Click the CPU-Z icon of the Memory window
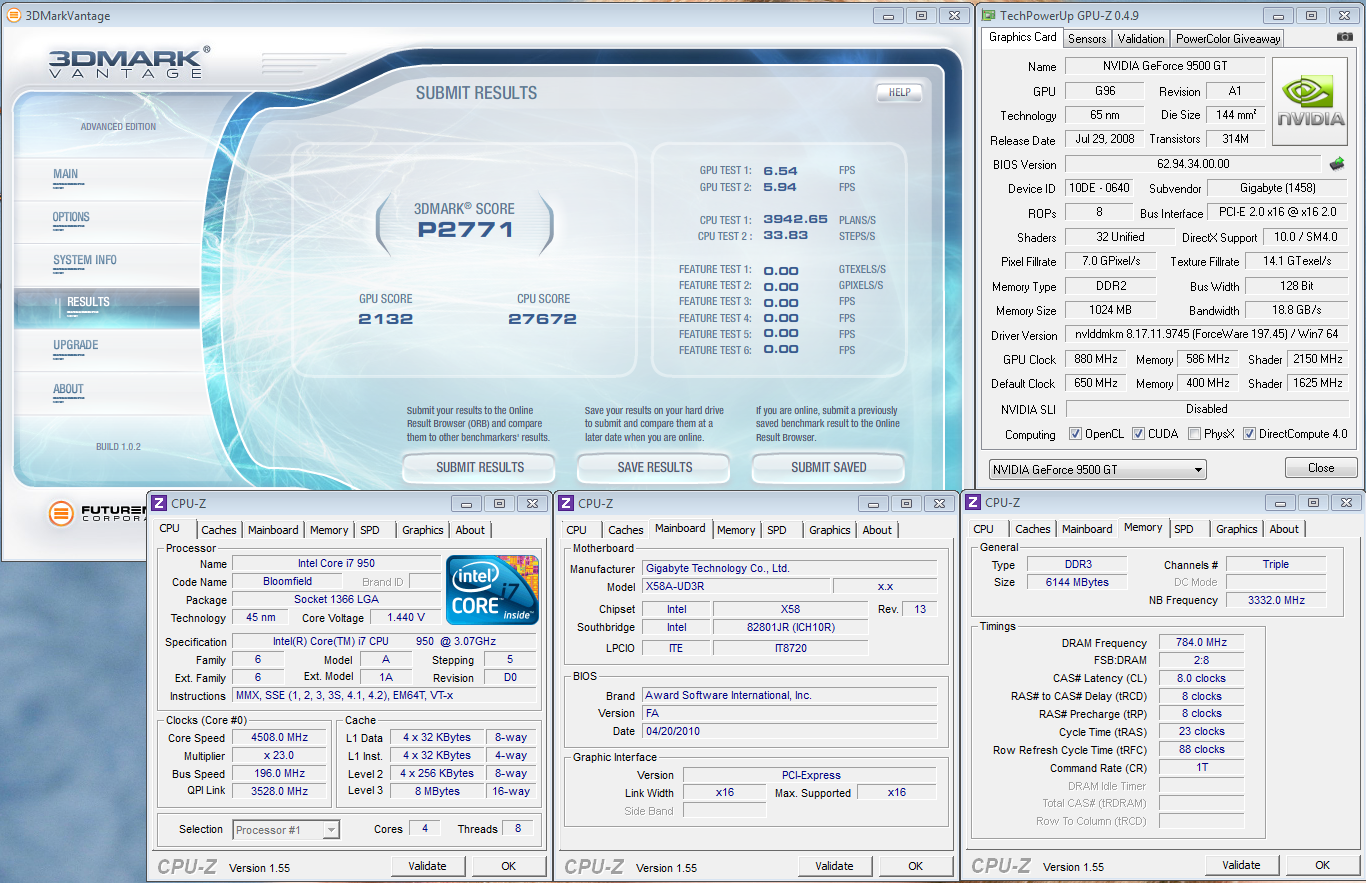Screen dimensions: 1366x883 point(972,502)
